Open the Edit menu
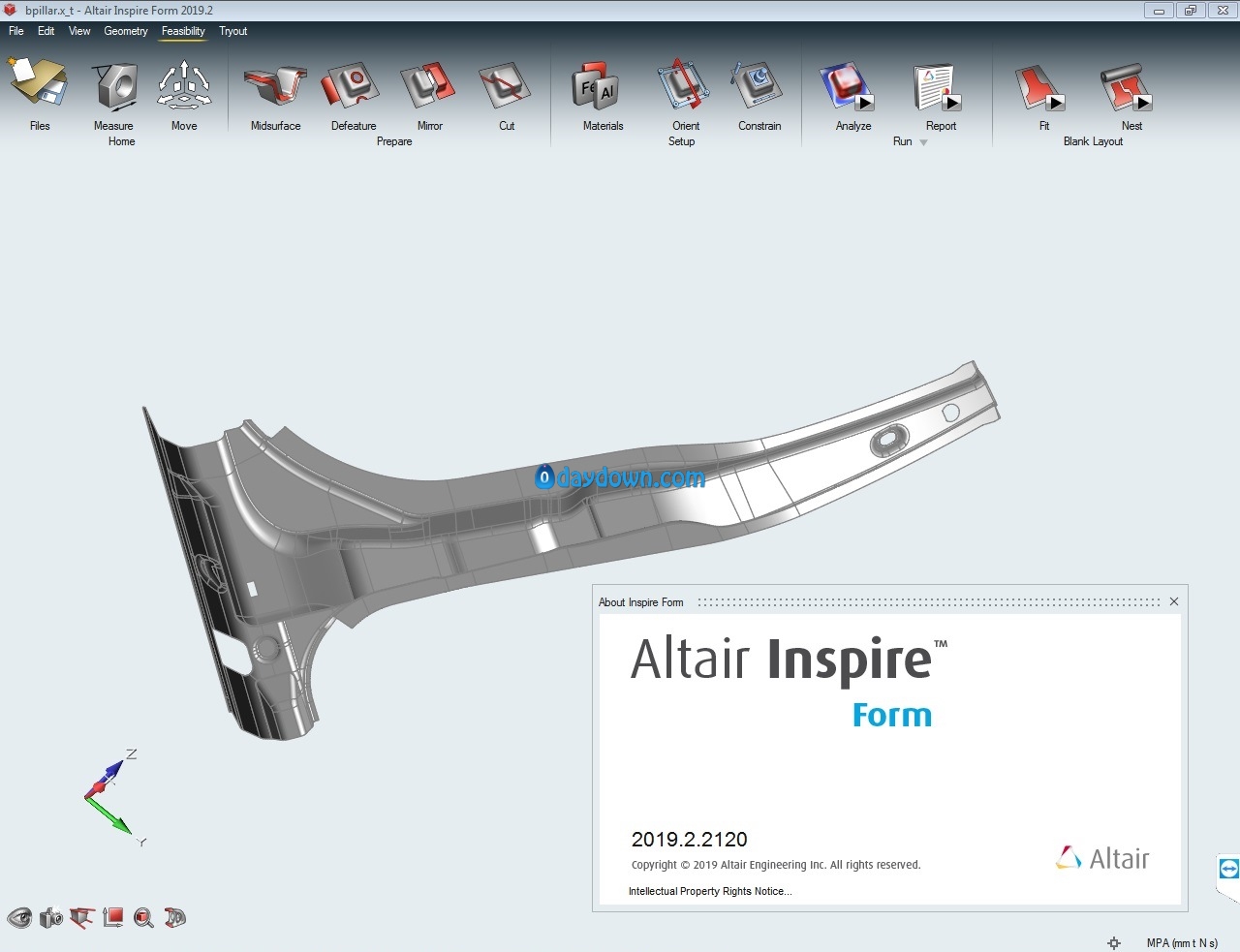 (46, 31)
